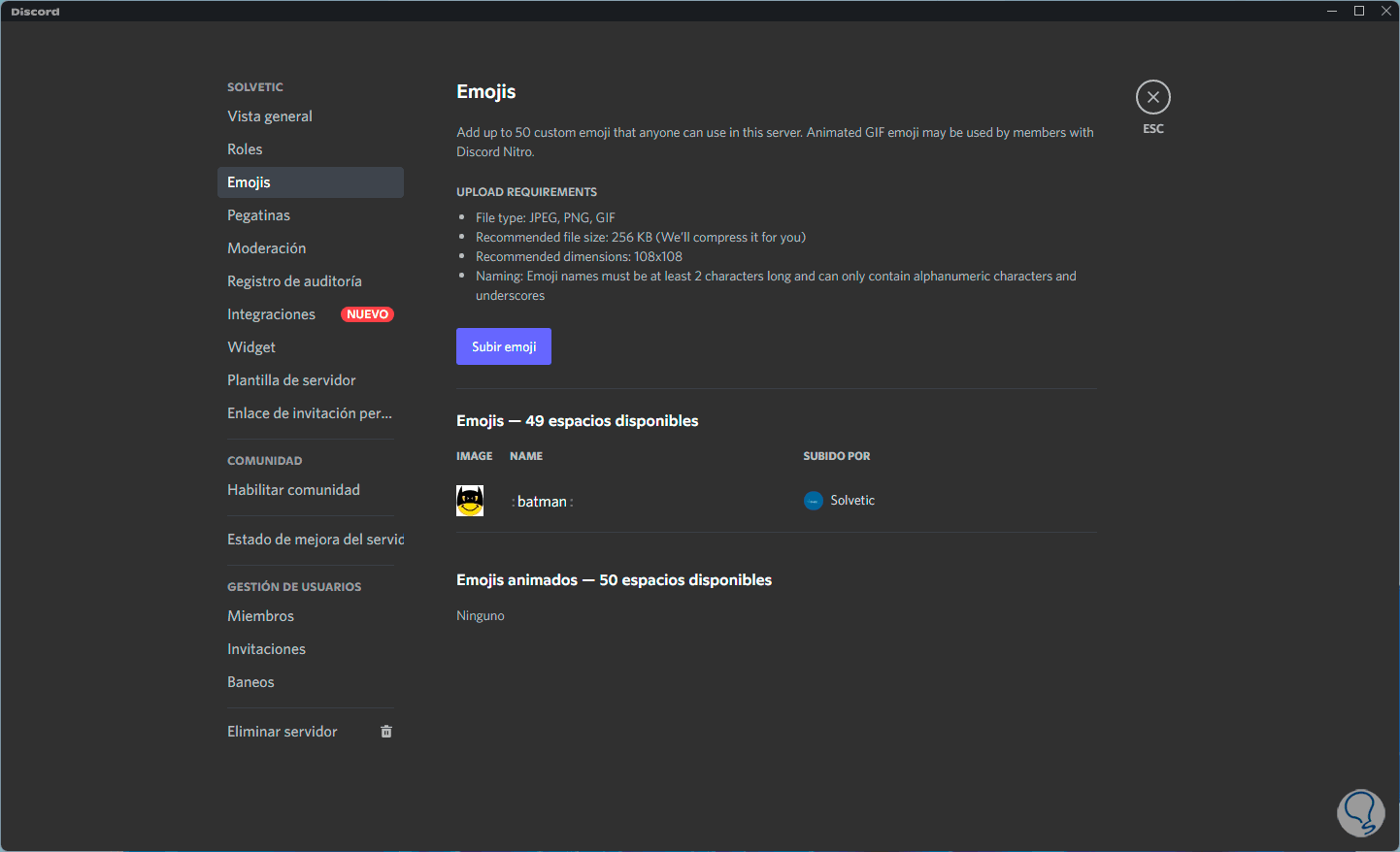The image size is (1400, 852).
Task: Open the Miembros list
Action: [260, 616]
